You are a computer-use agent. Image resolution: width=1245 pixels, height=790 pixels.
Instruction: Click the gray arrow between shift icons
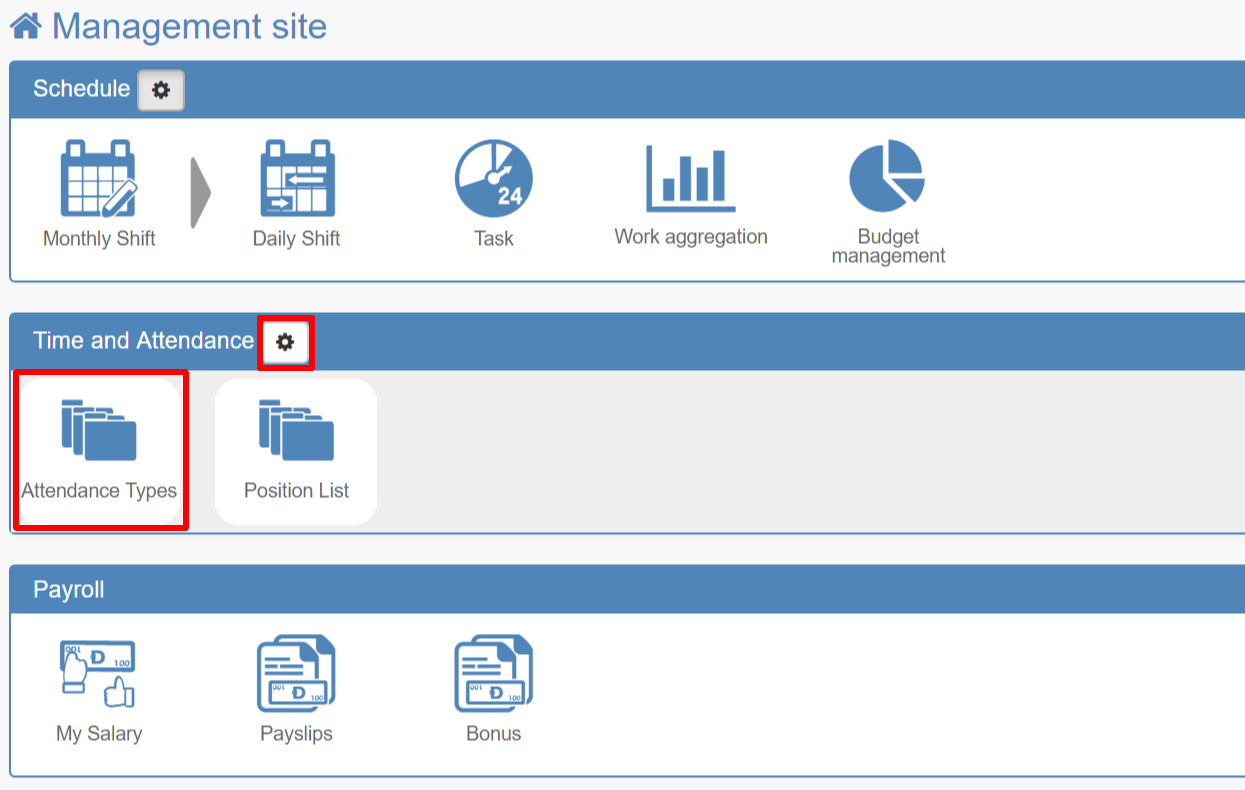[200, 190]
